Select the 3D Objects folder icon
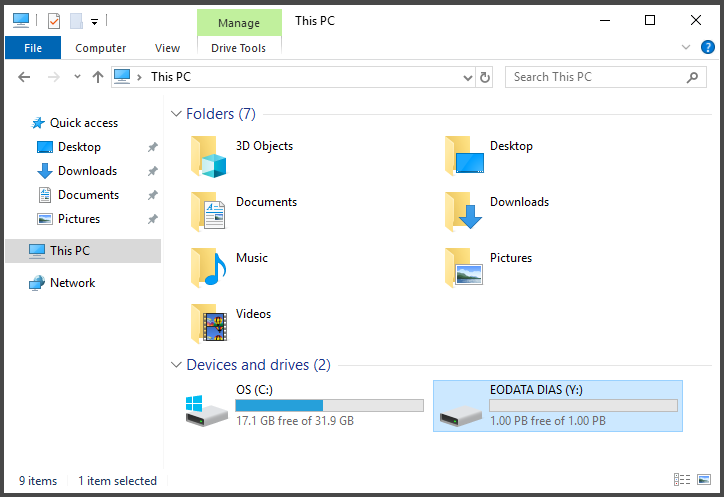This screenshot has height=497, width=724. (209, 157)
